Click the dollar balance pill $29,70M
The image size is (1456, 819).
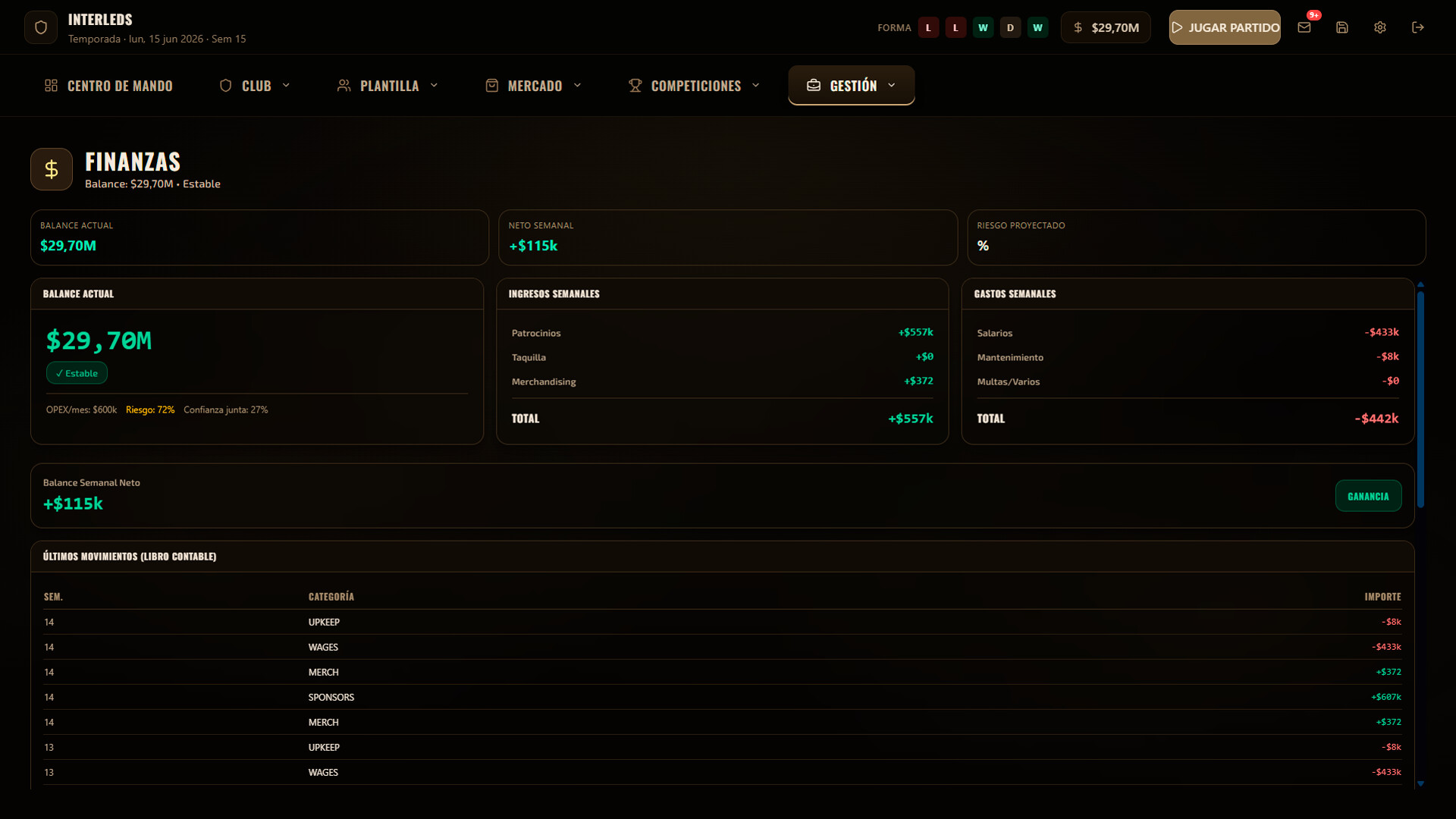point(1106,27)
